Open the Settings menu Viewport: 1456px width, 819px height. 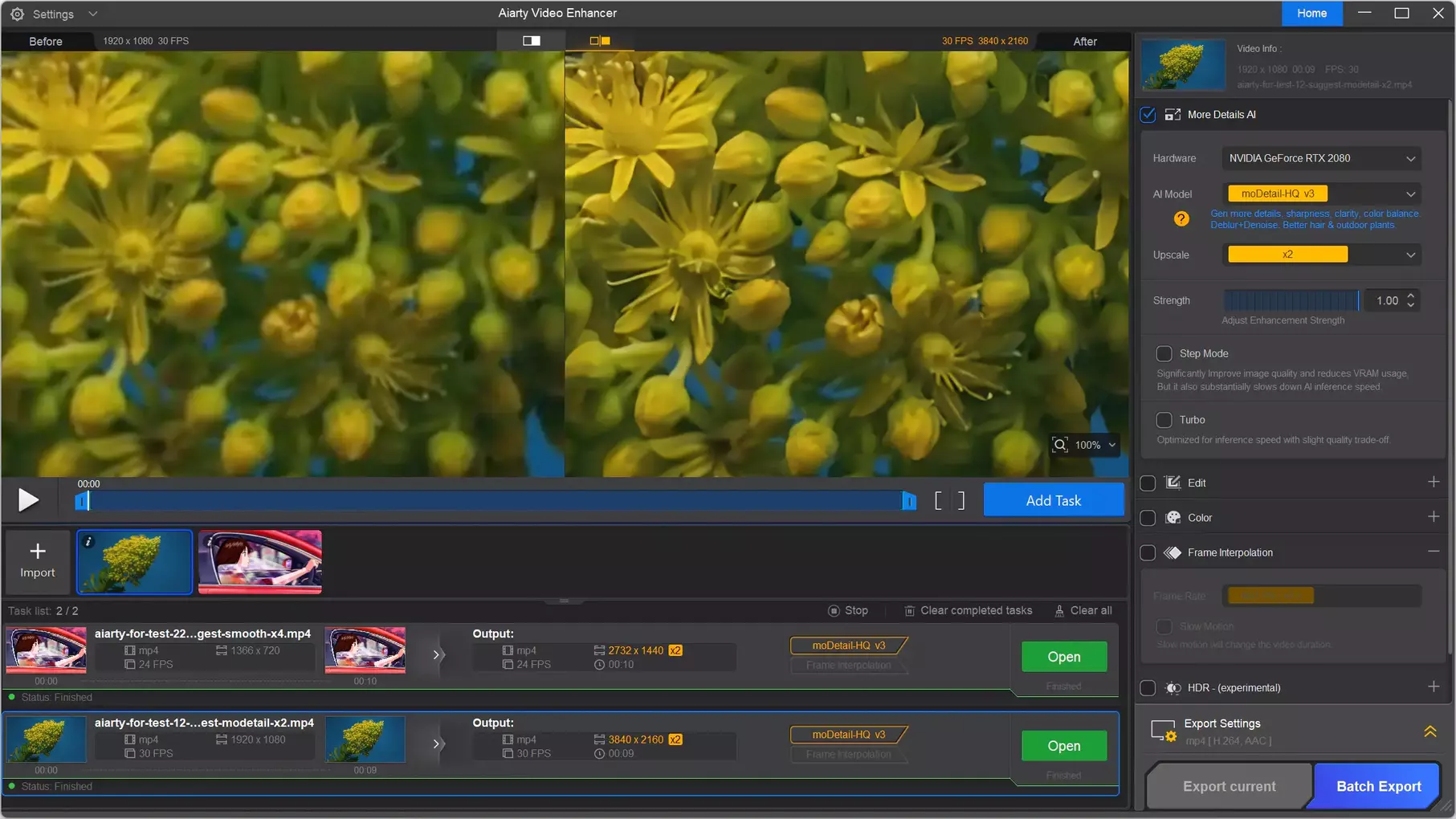pyautogui.click(x=53, y=14)
